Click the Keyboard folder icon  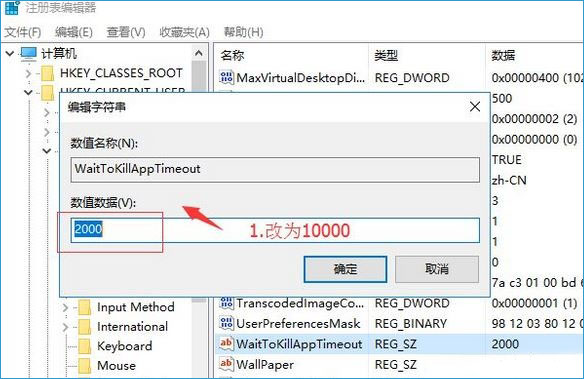pos(85,347)
